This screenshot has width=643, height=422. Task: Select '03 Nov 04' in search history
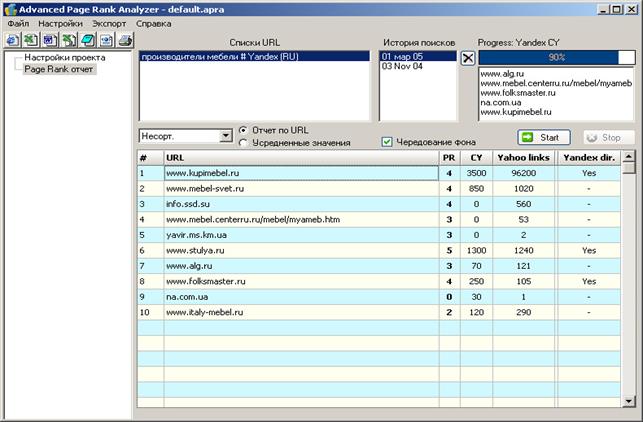coord(402,66)
